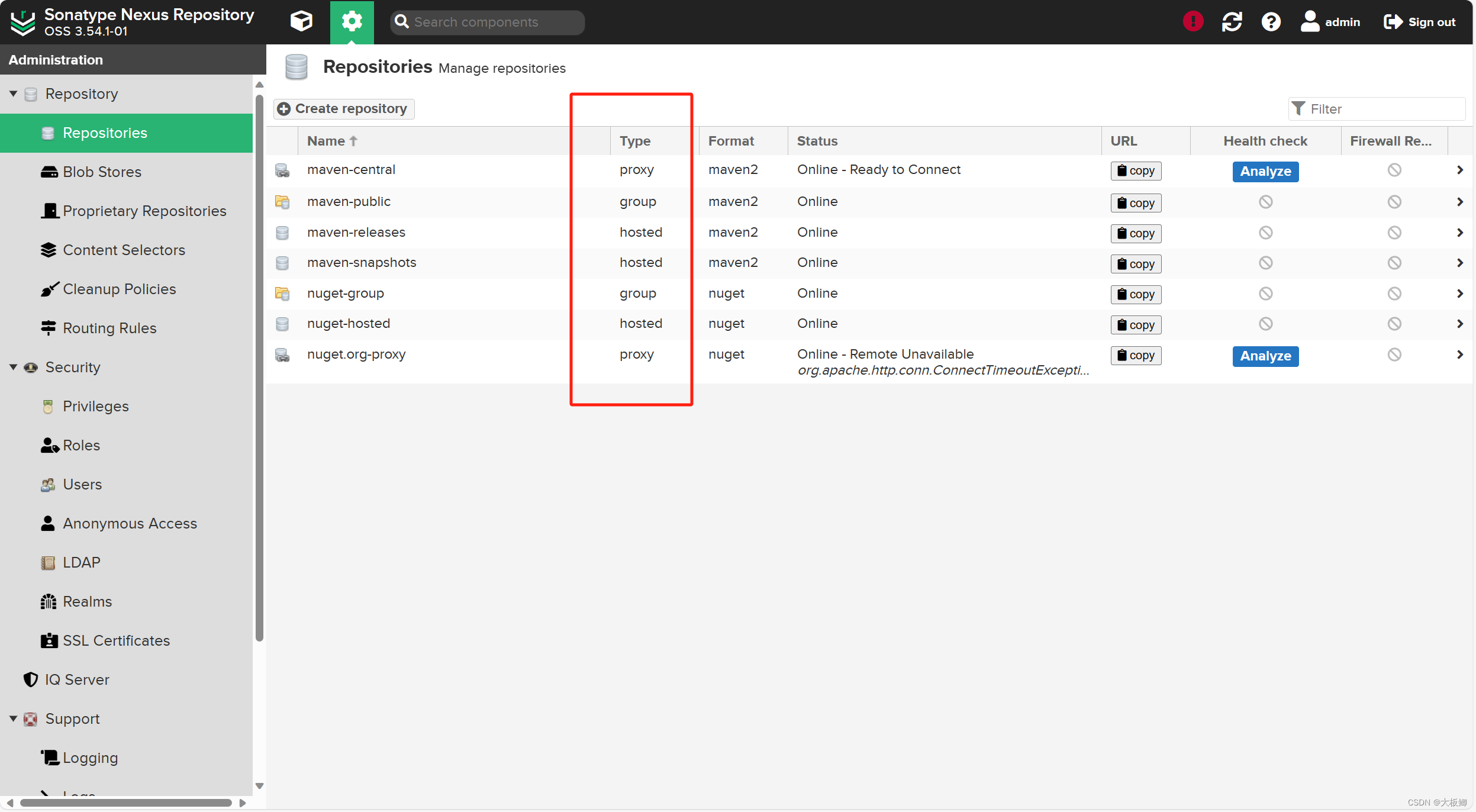This screenshot has height=812, width=1476.
Task: Click nuget.org-proxy repository icon
Action: point(282,355)
